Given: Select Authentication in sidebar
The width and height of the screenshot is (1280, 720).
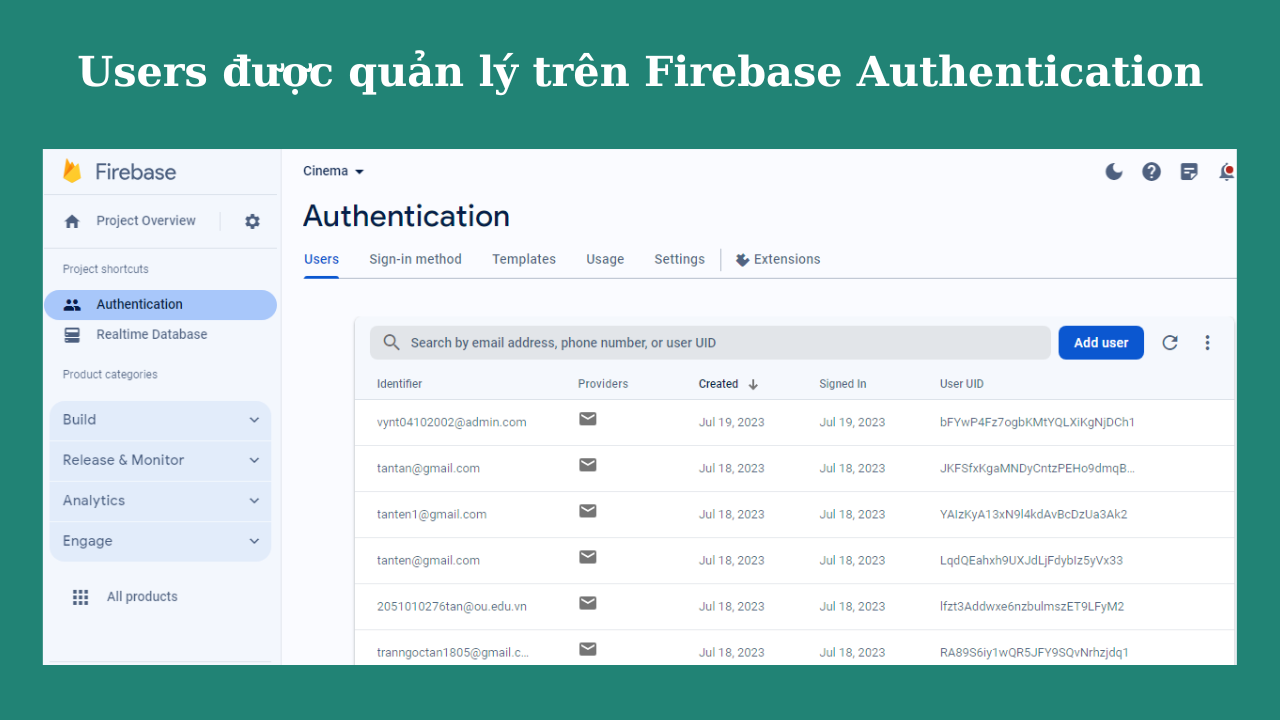Looking at the screenshot, I should click(x=160, y=305).
